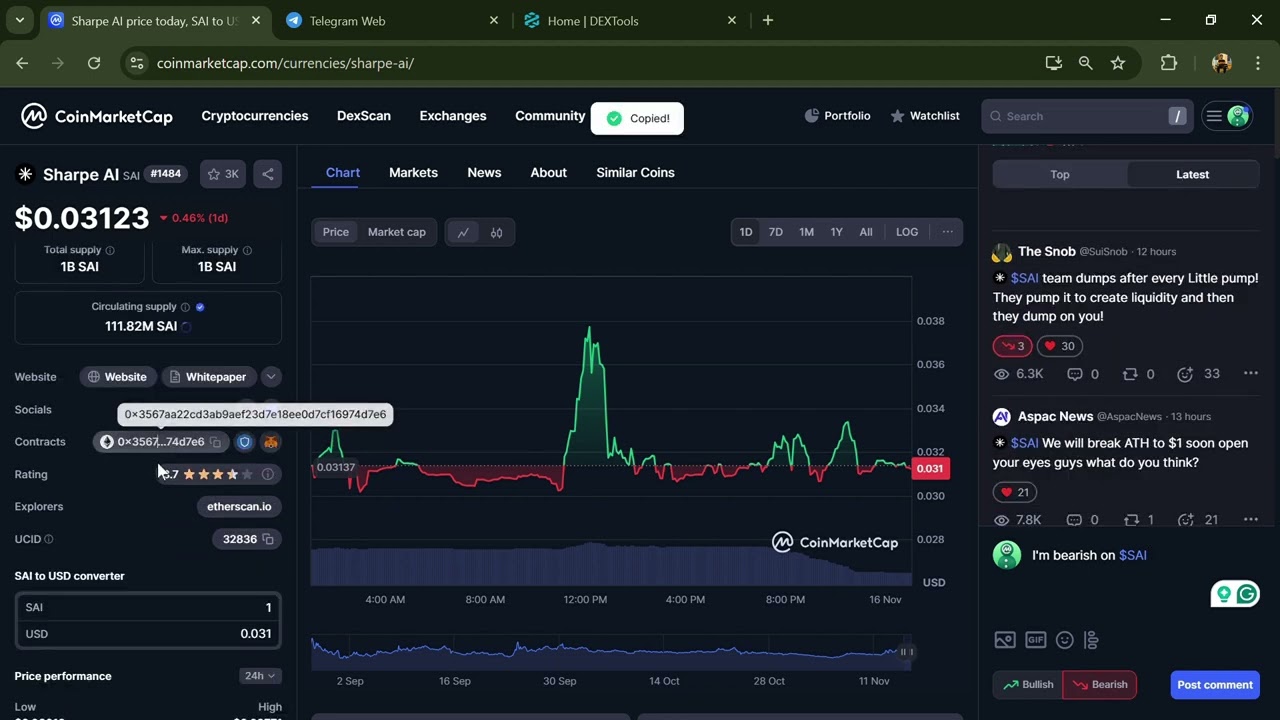Open browser tab search dropdown
This screenshot has width=1280, height=720.
(19, 20)
